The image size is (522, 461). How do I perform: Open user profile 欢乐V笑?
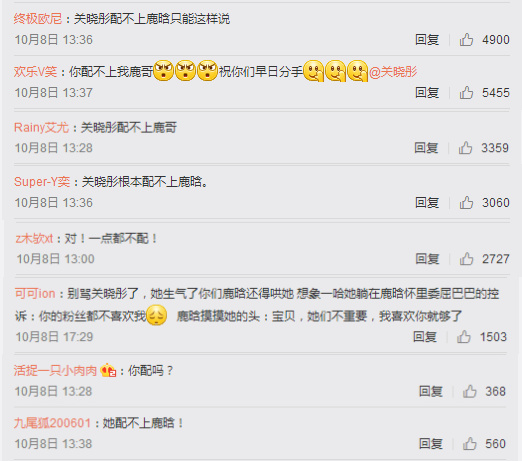pyautogui.click(x=35, y=71)
